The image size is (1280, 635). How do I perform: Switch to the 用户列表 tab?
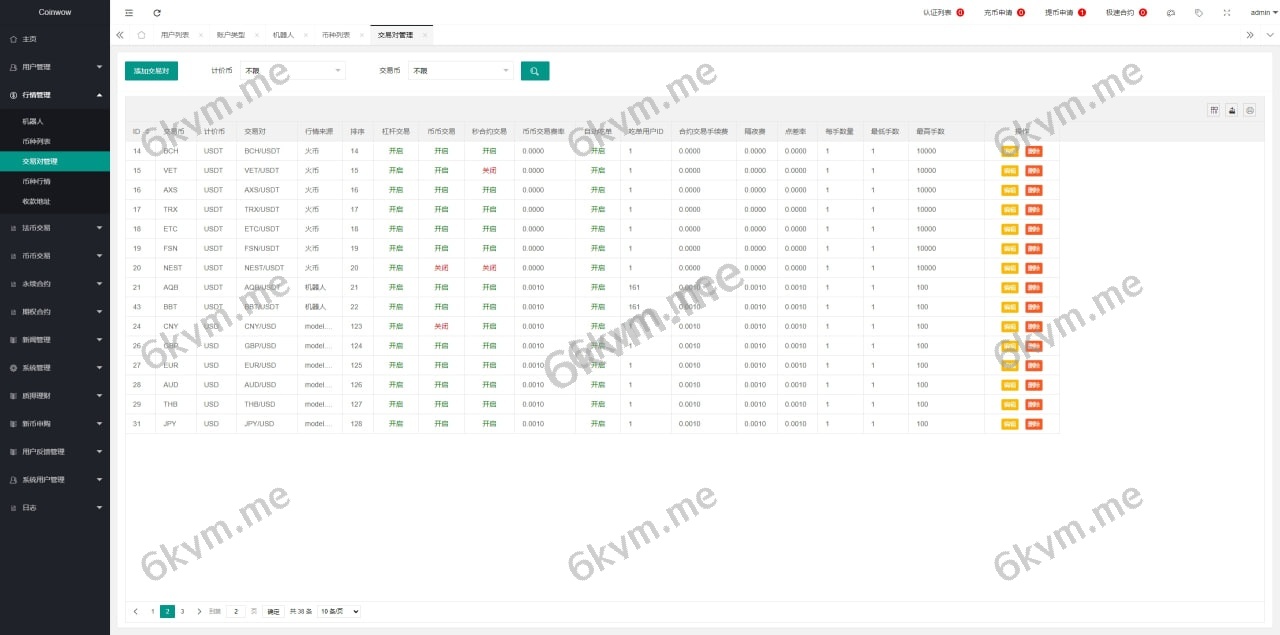click(x=175, y=34)
